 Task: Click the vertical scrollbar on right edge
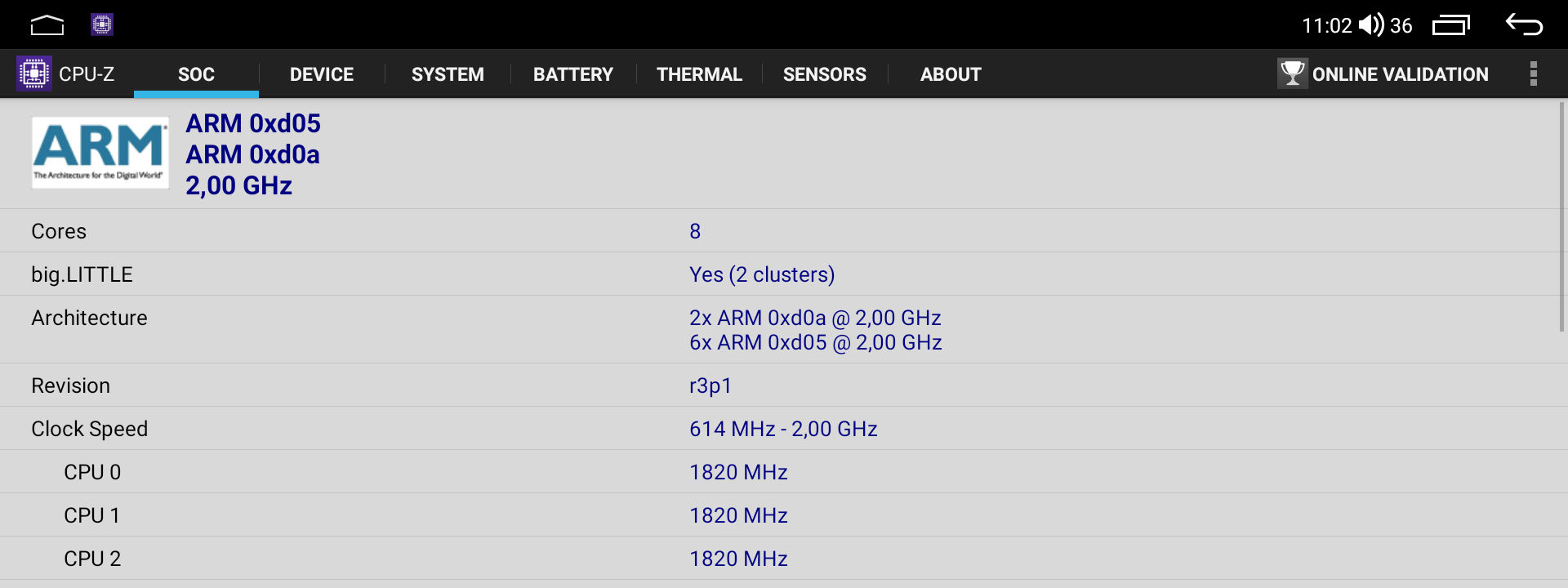click(1562, 216)
